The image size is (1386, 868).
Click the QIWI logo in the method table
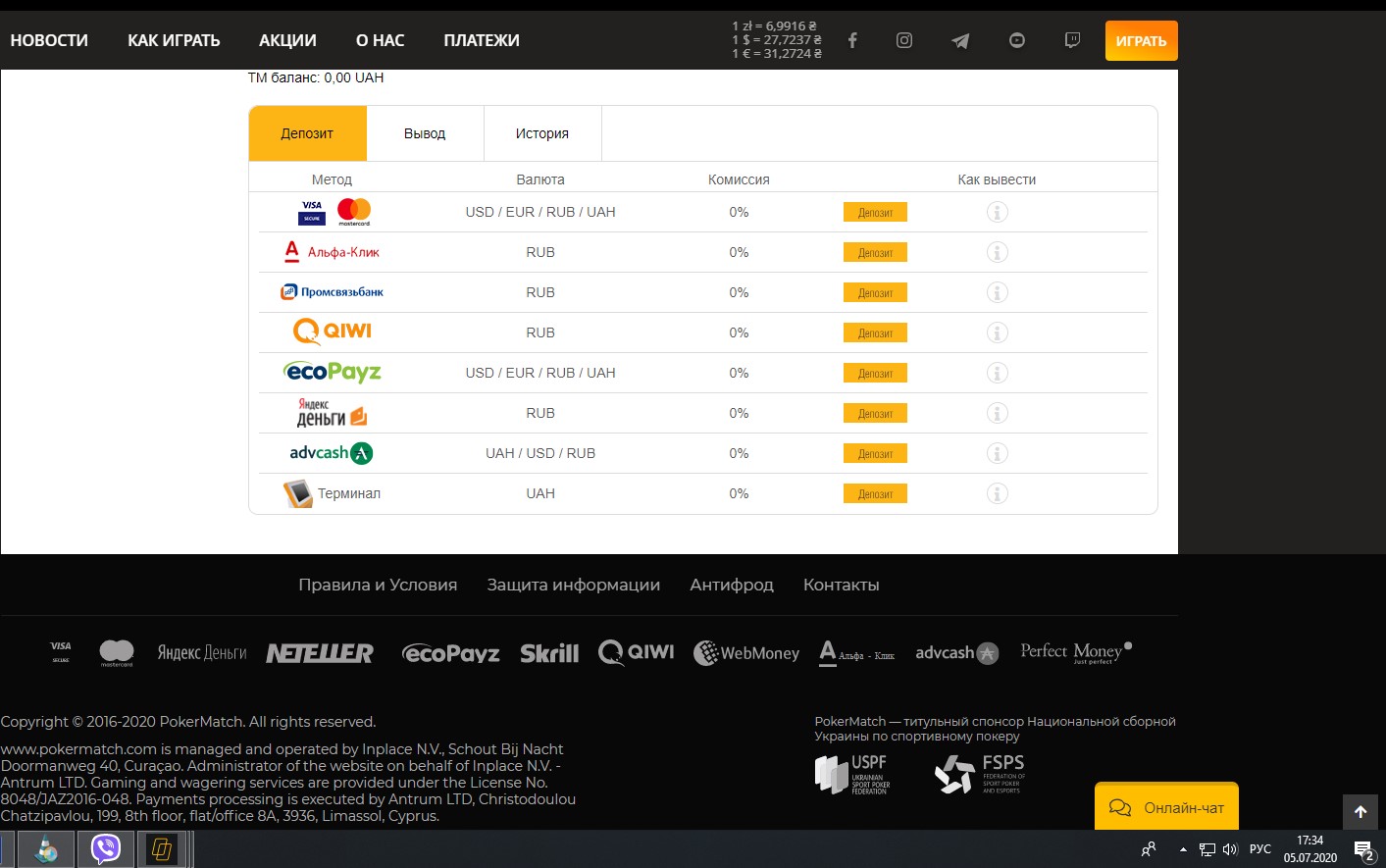point(333,332)
